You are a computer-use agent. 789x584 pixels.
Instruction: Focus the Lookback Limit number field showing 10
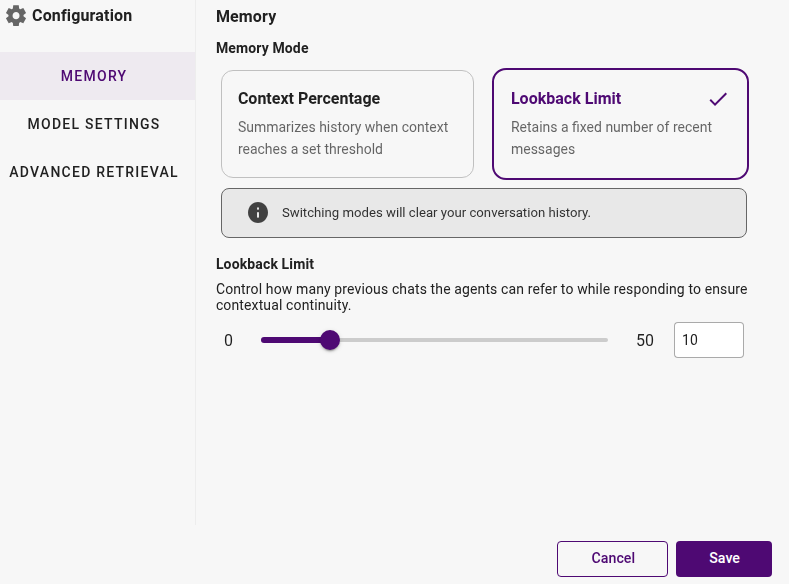(708, 340)
